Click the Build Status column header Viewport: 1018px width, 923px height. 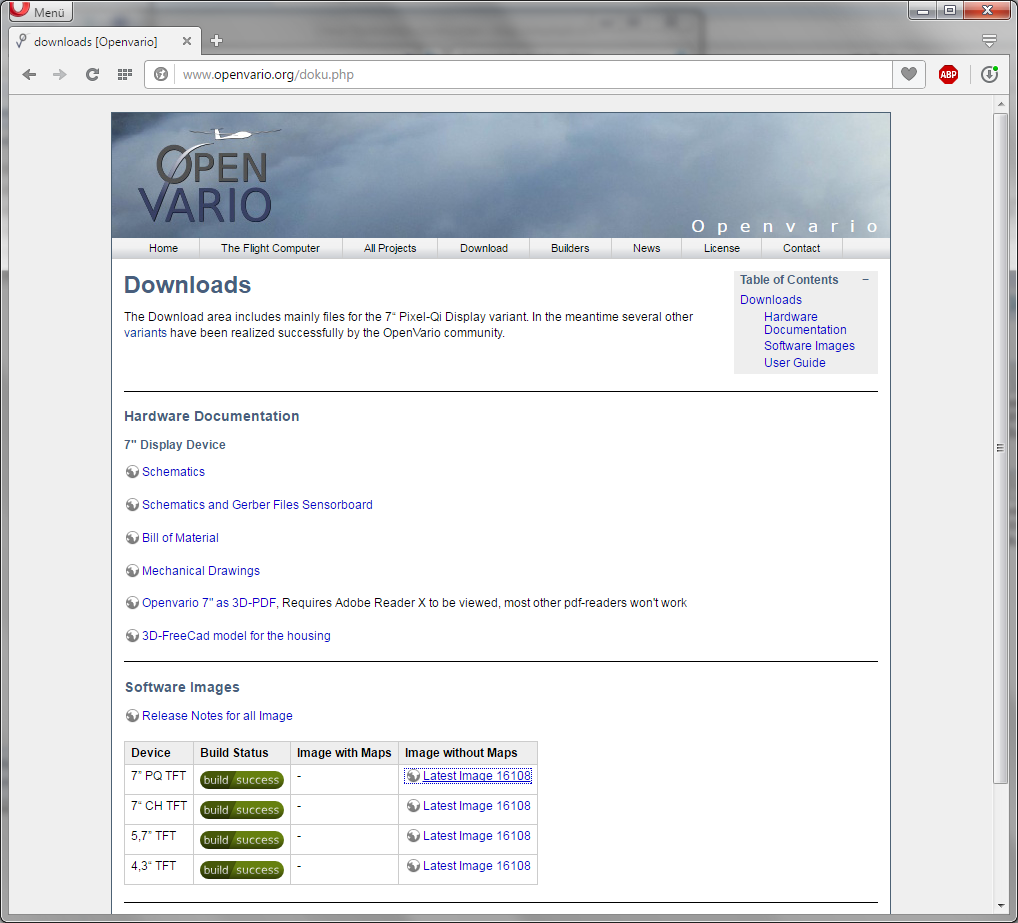242,753
